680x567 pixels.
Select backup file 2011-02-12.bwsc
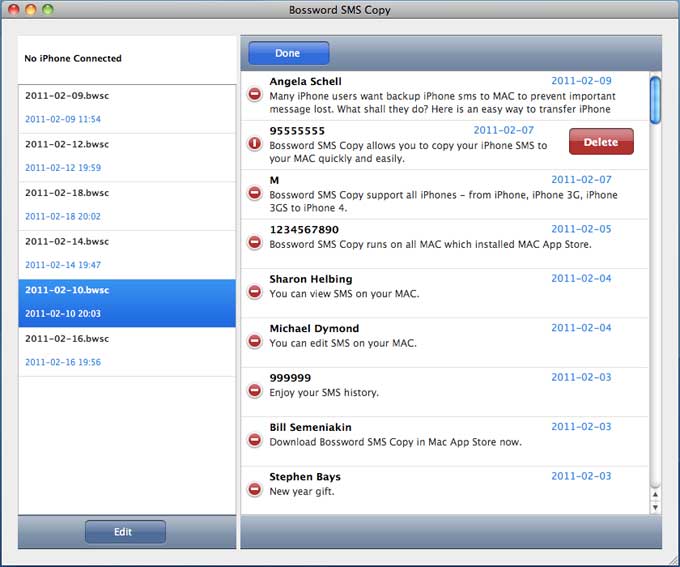pyautogui.click(x=127, y=157)
